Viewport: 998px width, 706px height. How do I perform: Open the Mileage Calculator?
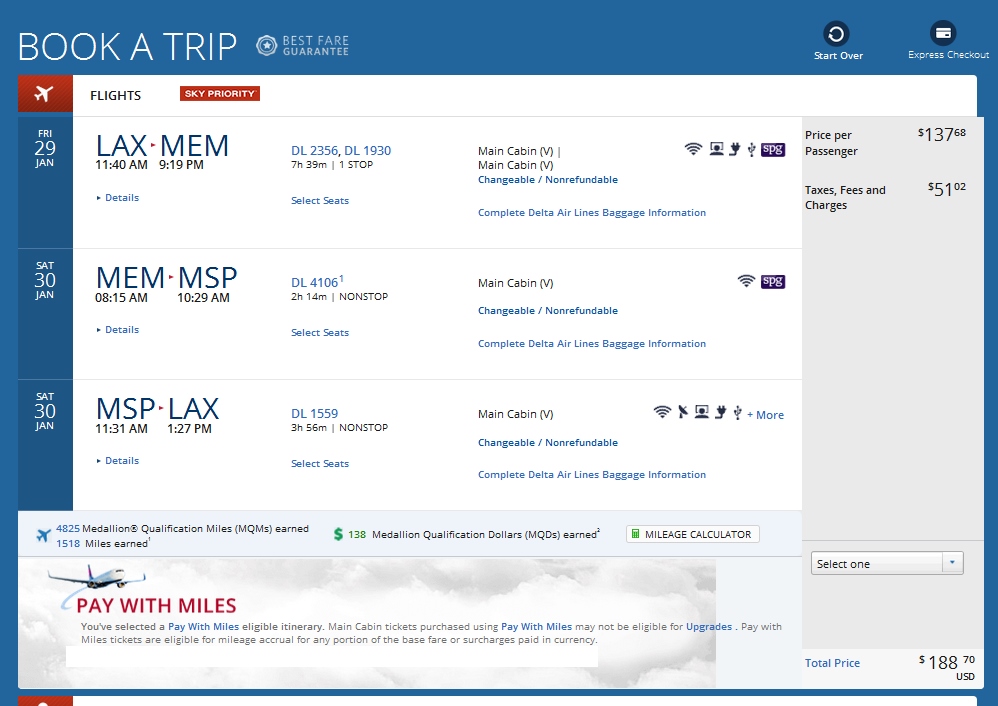pos(692,535)
